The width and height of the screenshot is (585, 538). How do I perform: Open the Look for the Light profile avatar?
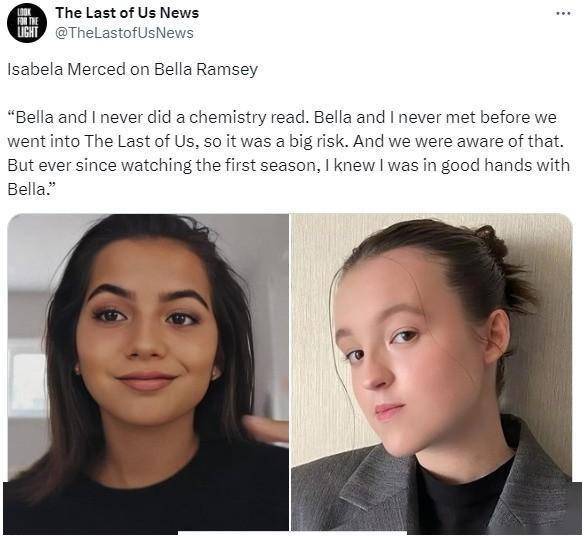pos(27,23)
